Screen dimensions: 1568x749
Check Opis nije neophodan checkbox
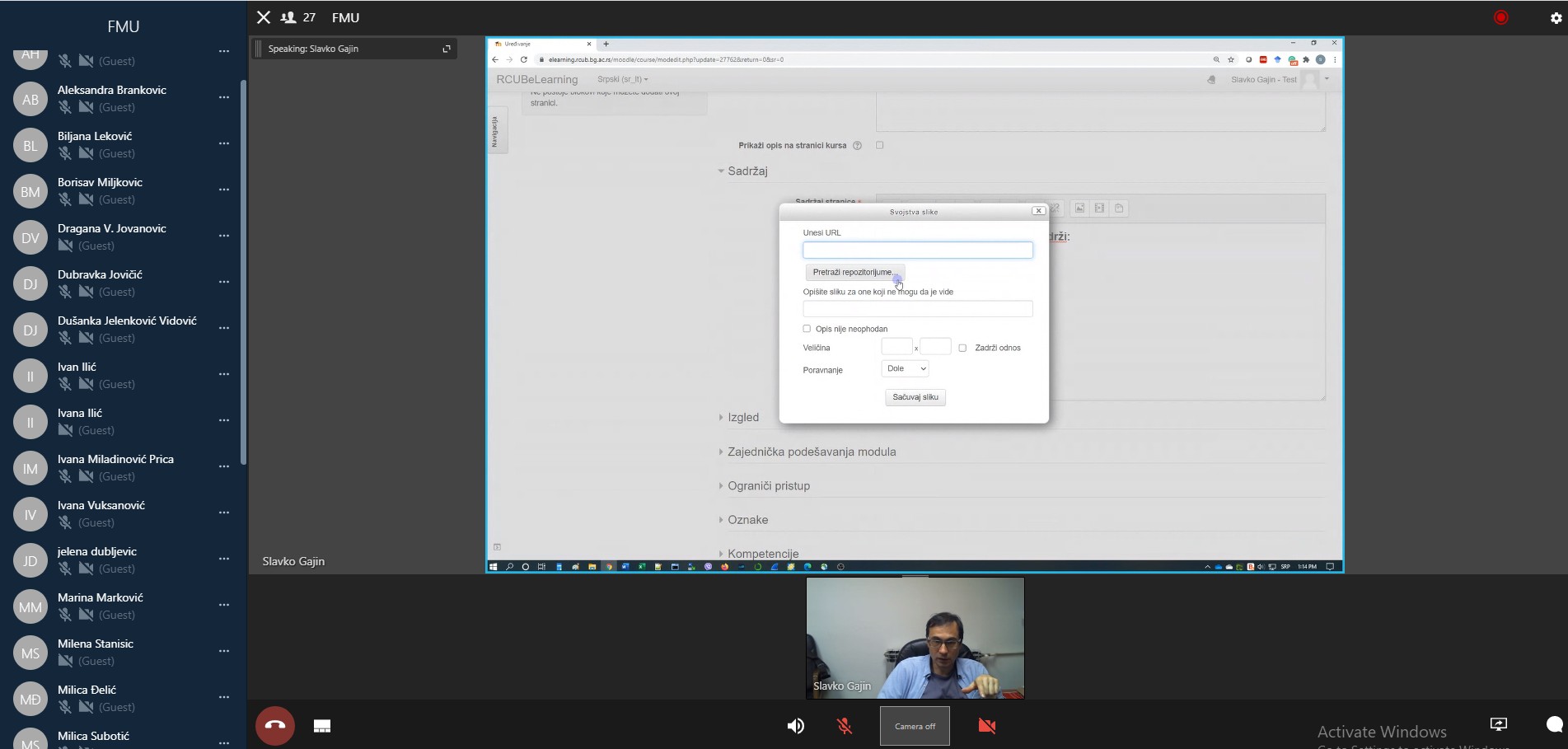pos(807,329)
